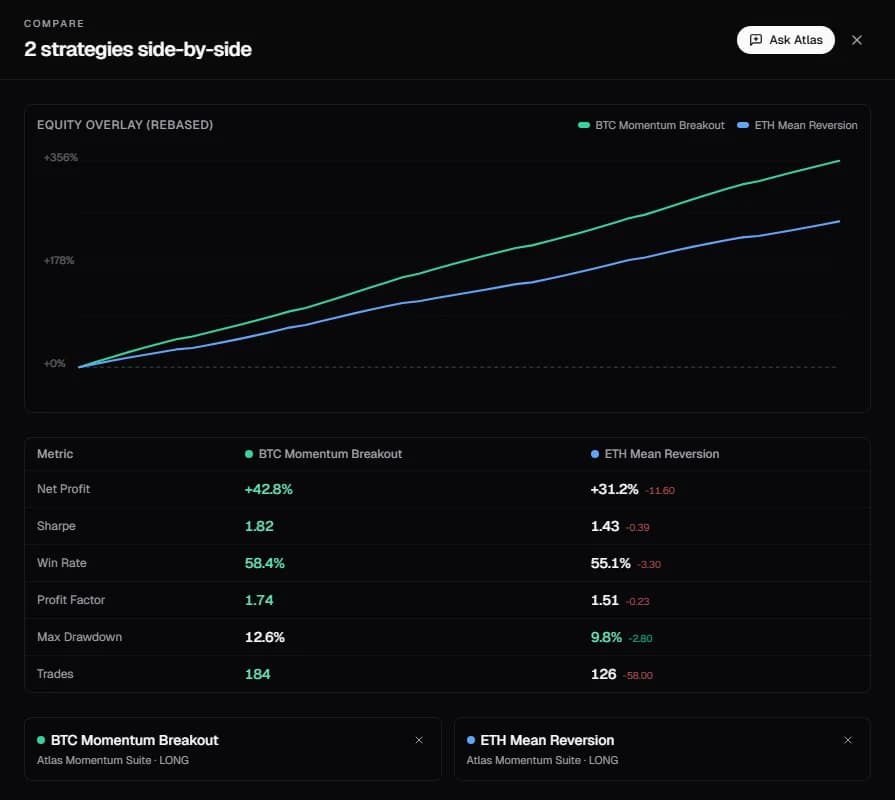Click the -58.00 trades delta
Screen dimensions: 895x800
tap(638, 676)
